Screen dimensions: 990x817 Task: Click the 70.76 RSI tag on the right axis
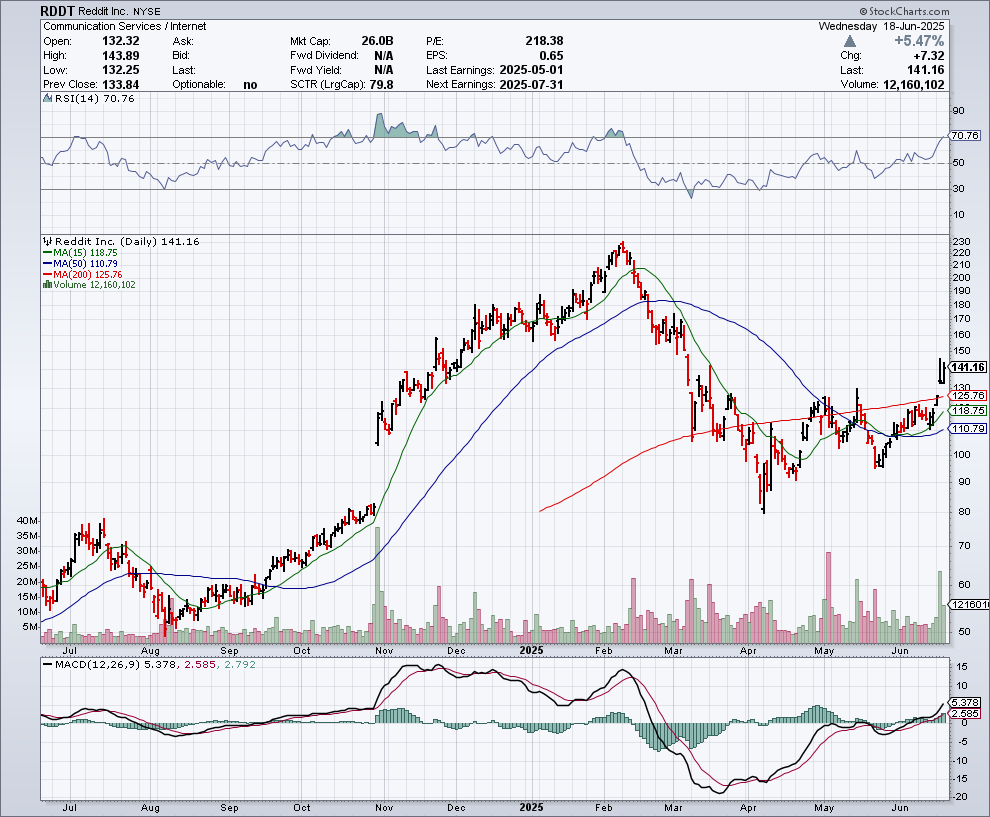(965, 135)
